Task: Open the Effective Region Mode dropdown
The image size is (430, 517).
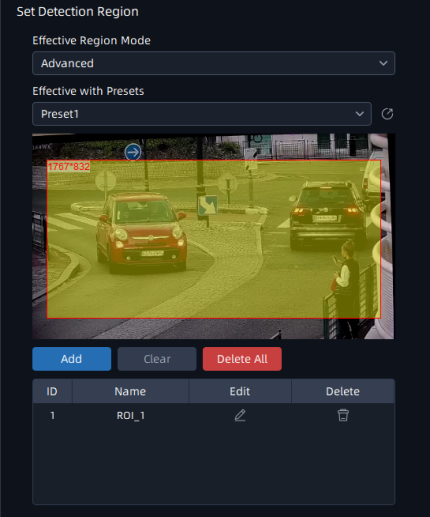Action: point(214,63)
